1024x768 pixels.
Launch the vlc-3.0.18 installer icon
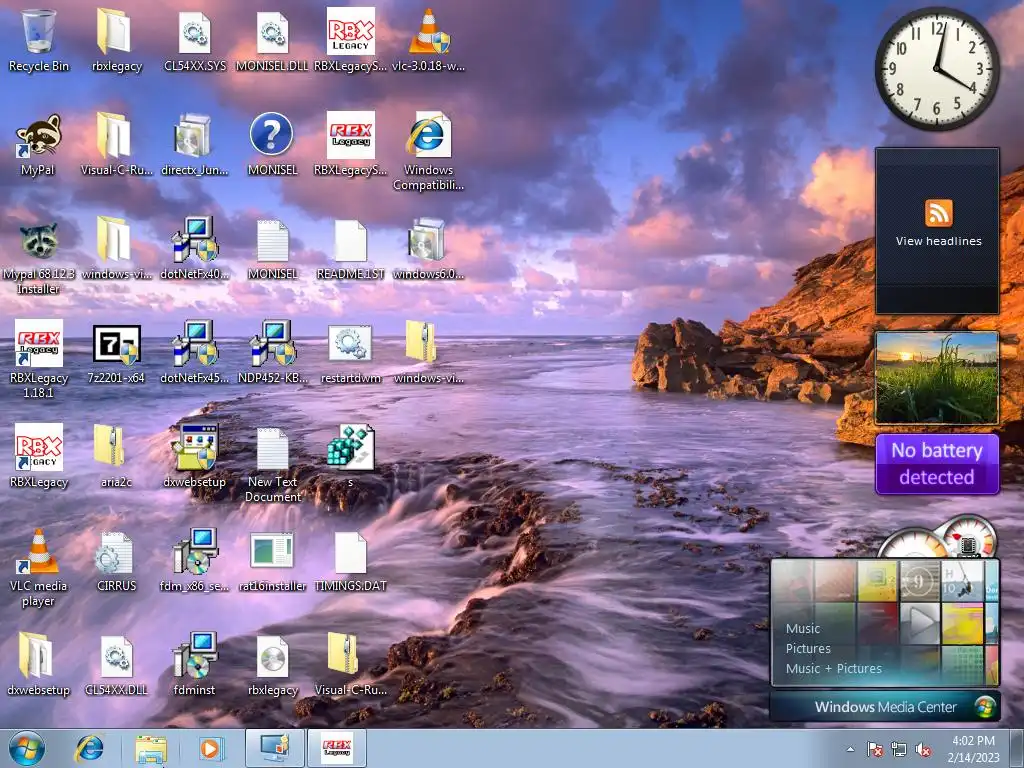[428, 40]
